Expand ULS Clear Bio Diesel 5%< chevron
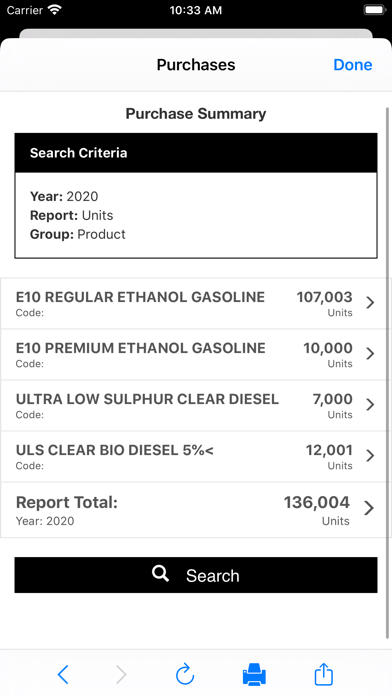 (x=370, y=456)
